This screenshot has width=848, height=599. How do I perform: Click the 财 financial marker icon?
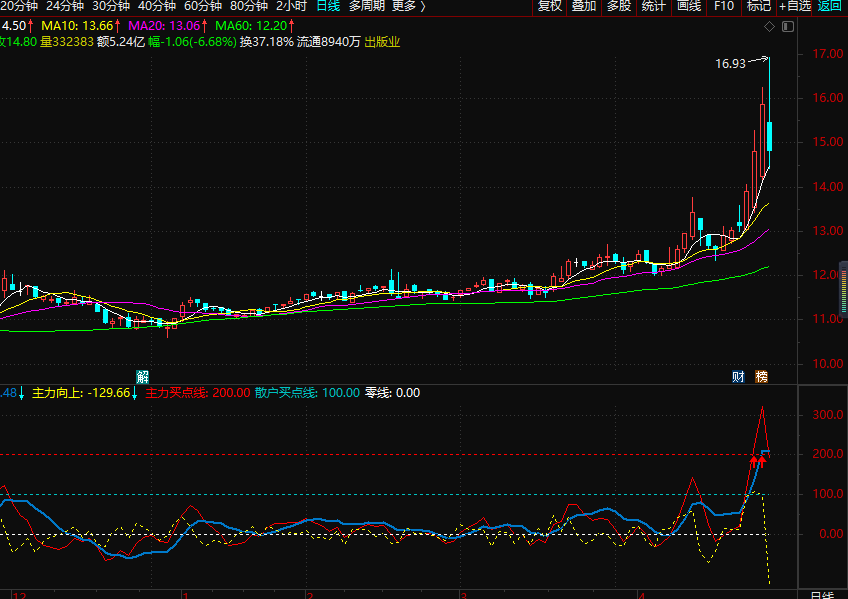pos(739,377)
